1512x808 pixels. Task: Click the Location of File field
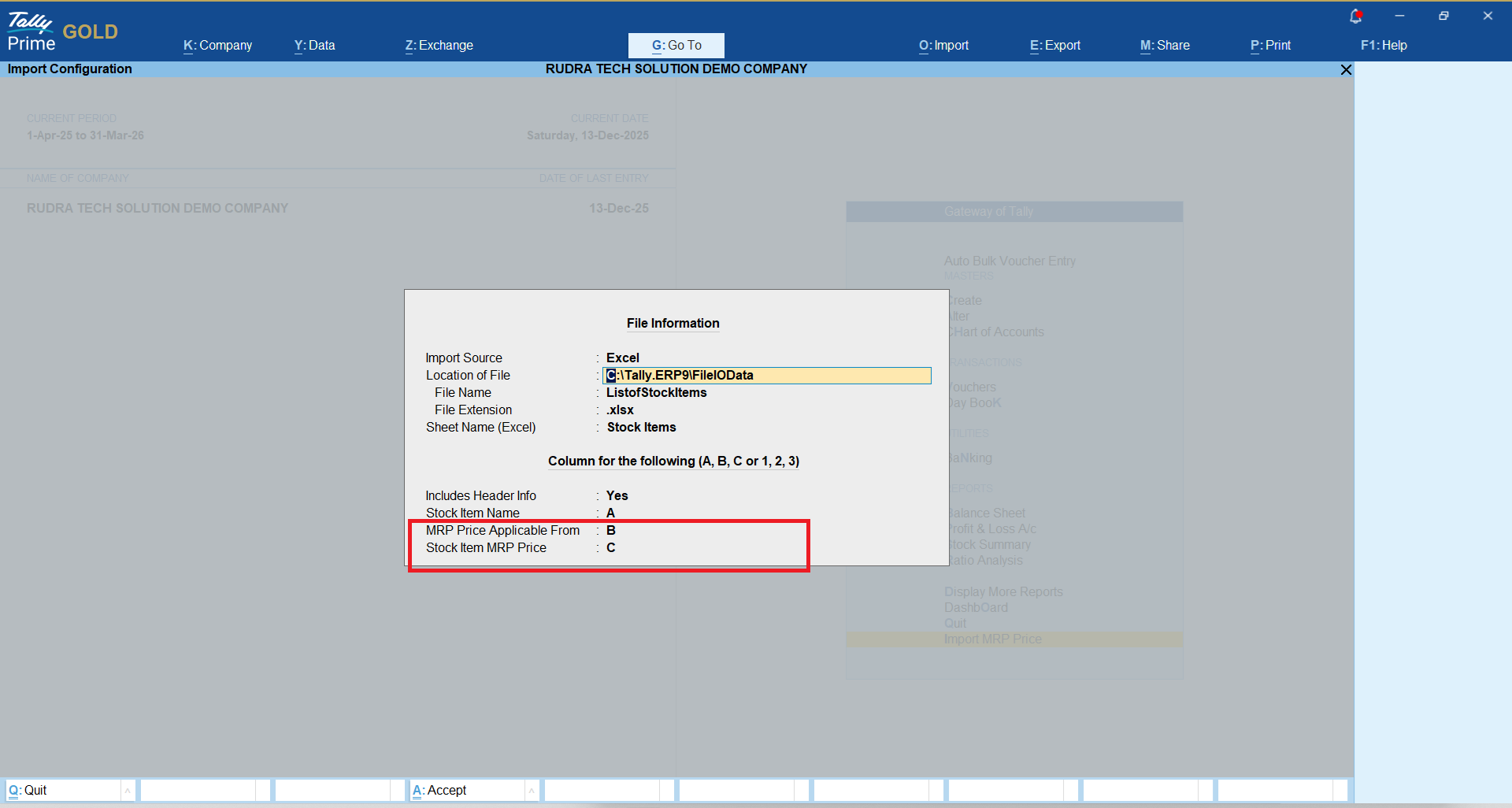click(766, 376)
